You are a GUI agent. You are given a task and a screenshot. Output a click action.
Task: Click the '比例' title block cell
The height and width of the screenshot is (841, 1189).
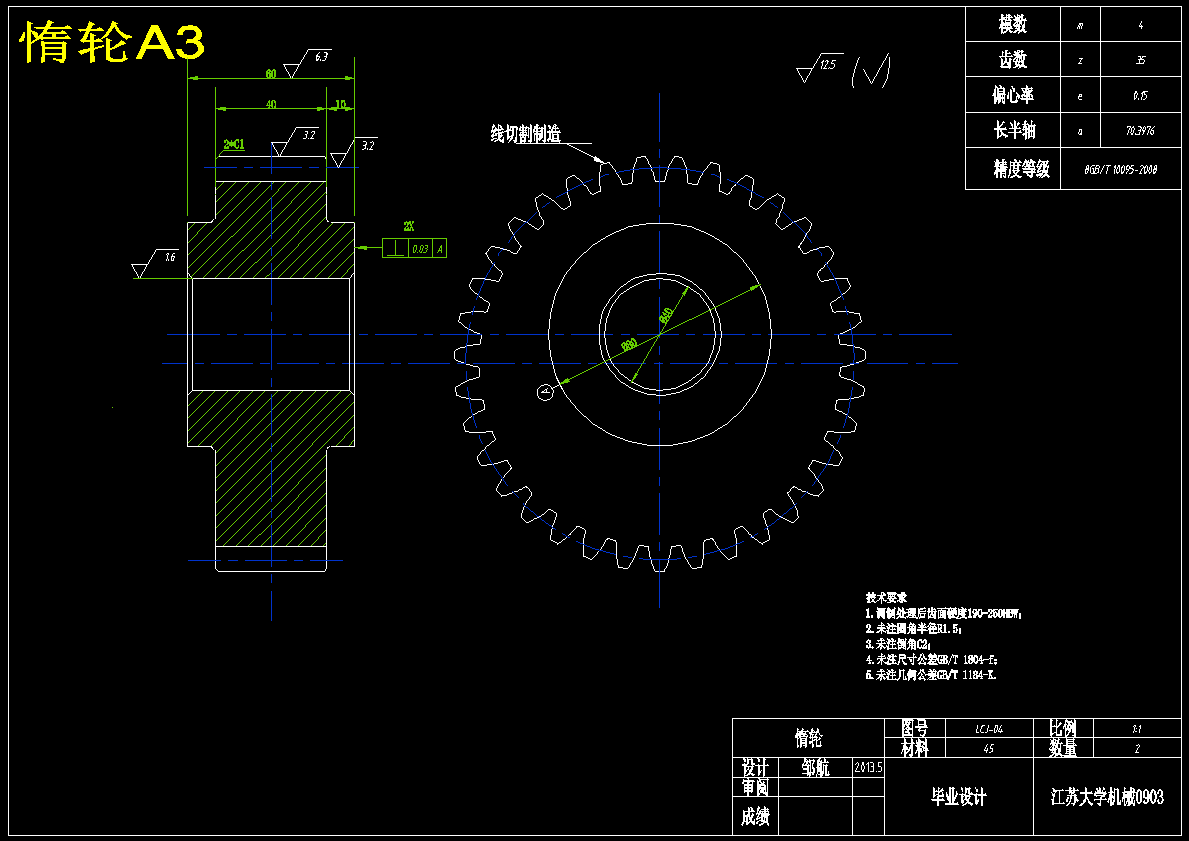click(1063, 729)
